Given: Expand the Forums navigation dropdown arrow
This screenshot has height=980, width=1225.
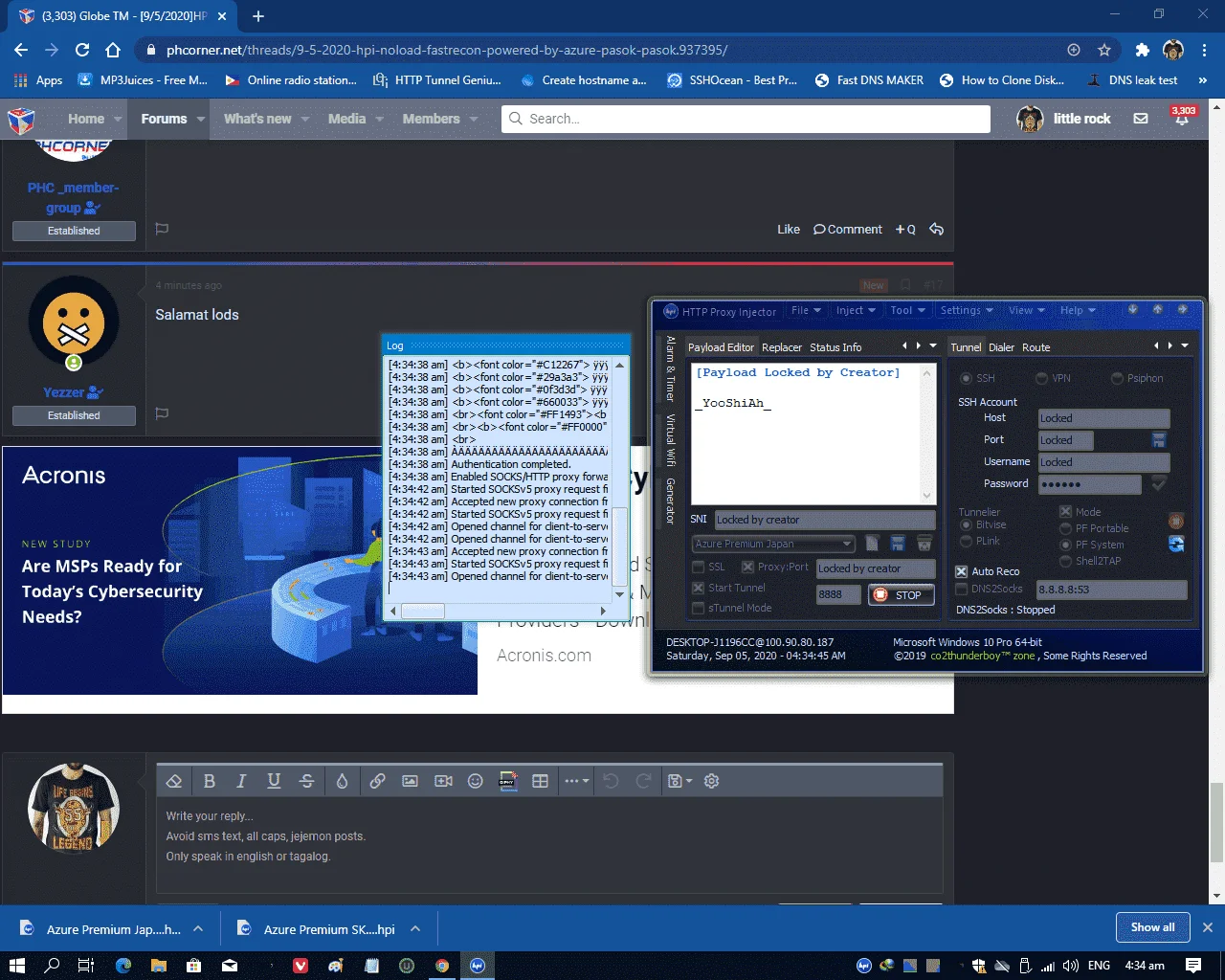Looking at the screenshot, I should pyautogui.click(x=201, y=119).
